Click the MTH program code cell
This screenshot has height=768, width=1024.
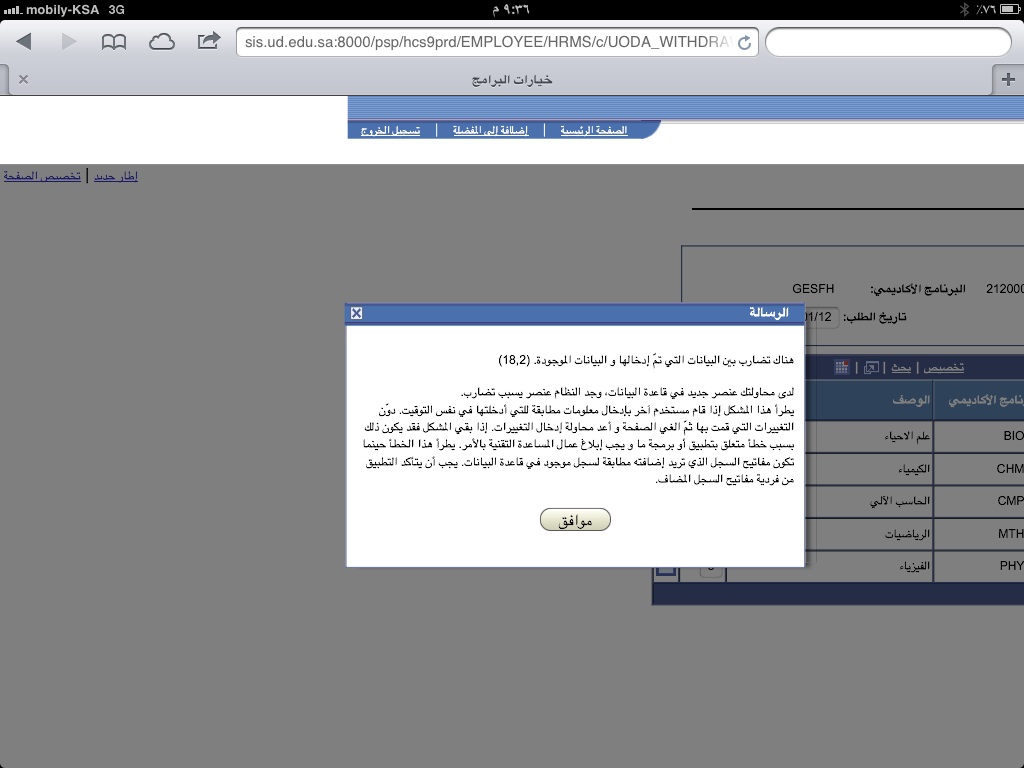click(x=1010, y=534)
